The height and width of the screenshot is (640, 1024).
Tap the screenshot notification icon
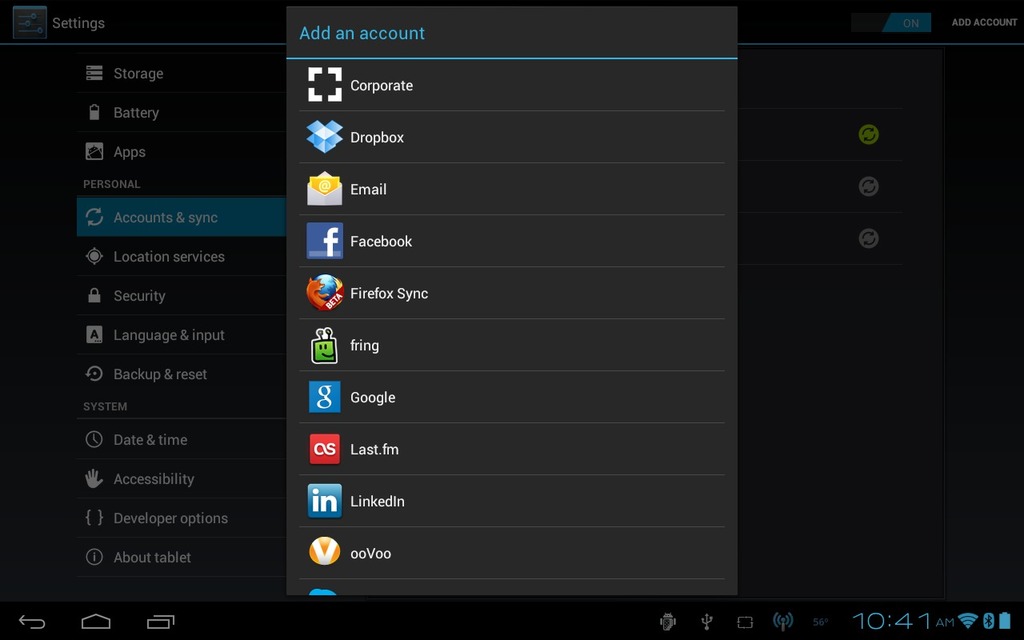point(745,622)
